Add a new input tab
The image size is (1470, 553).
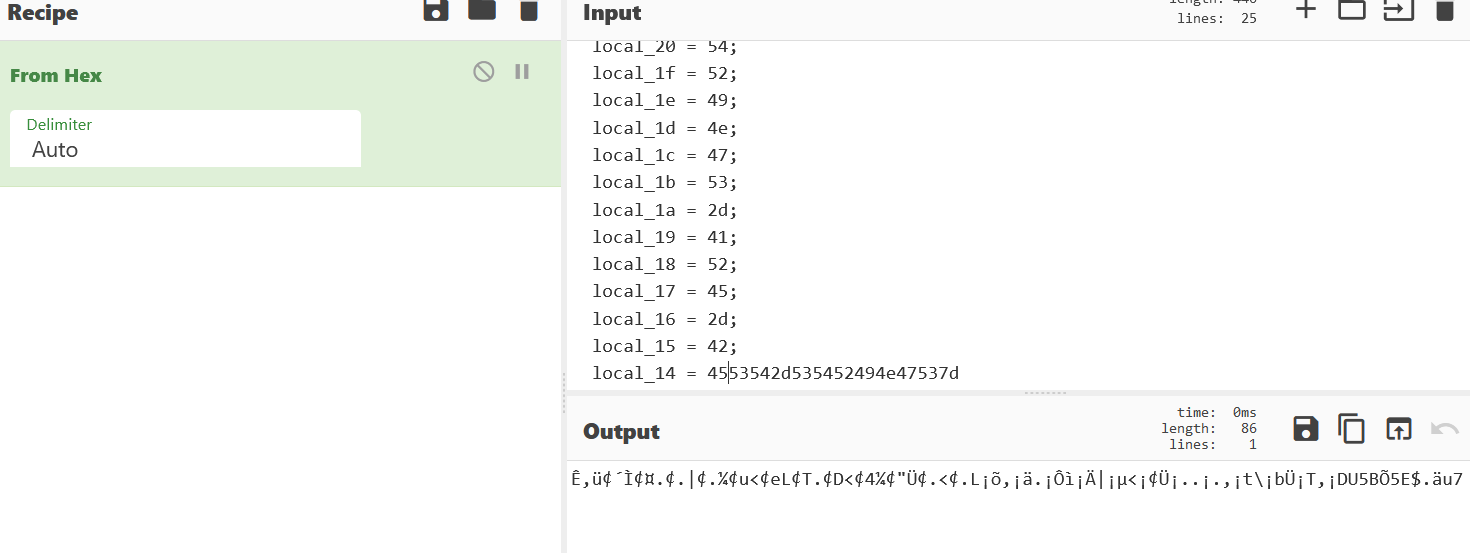(1306, 10)
